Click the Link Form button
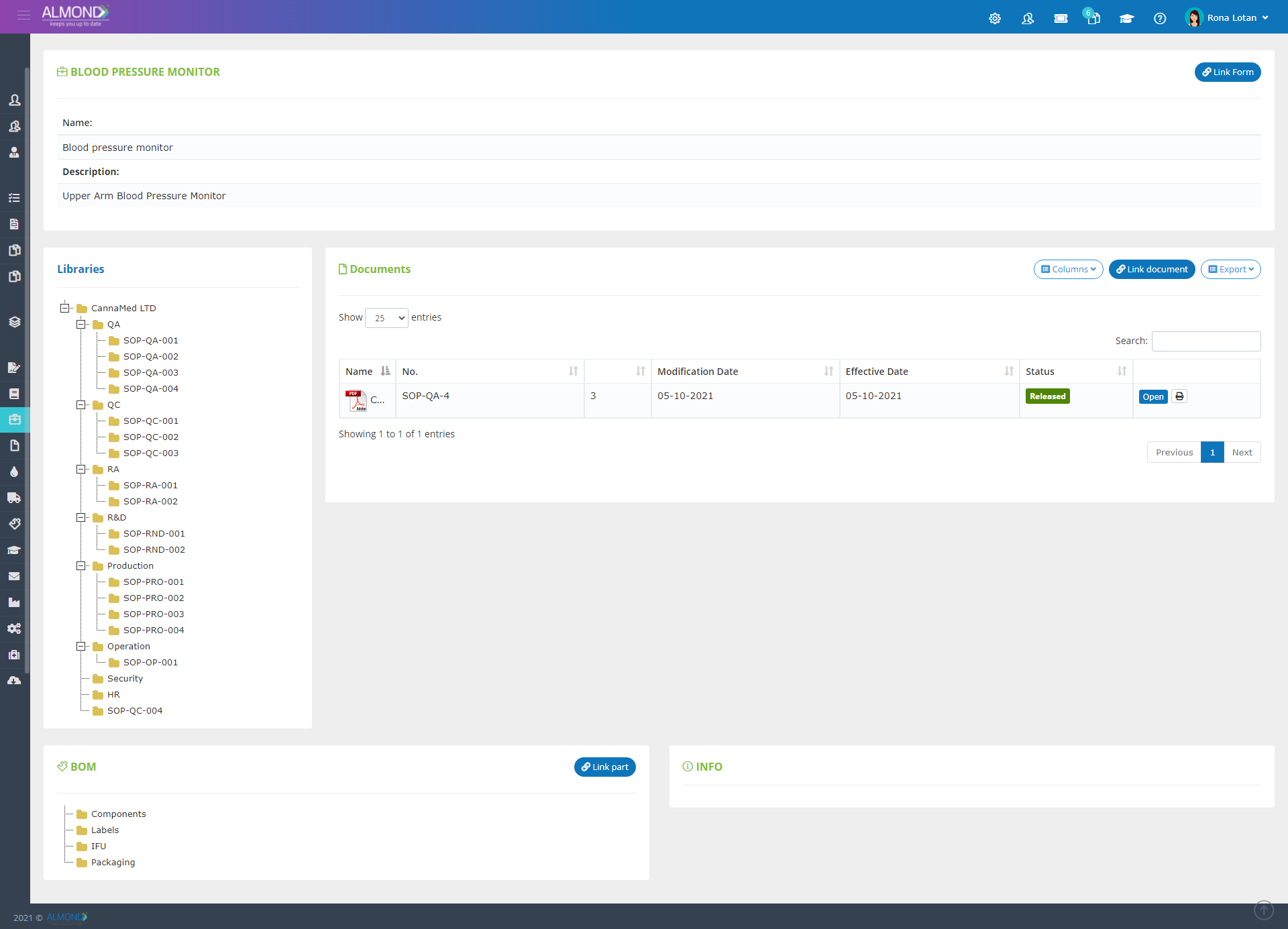 1228,72
